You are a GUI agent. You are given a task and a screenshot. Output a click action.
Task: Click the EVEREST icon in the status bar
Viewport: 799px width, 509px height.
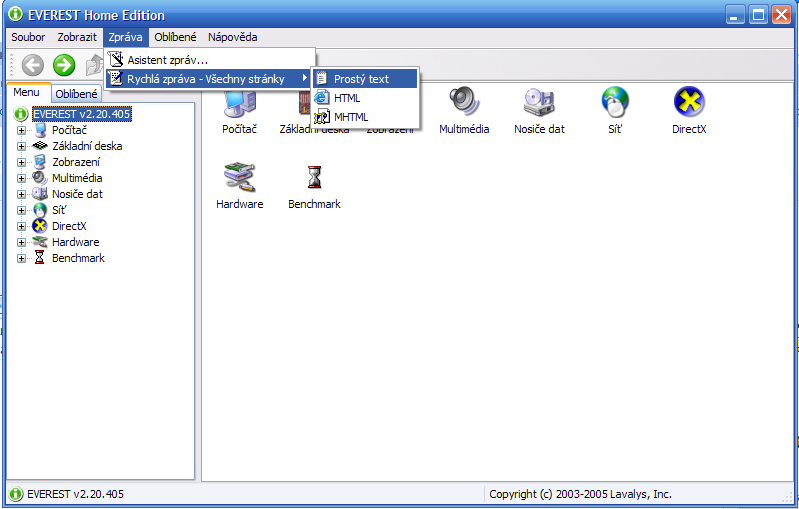[16, 494]
